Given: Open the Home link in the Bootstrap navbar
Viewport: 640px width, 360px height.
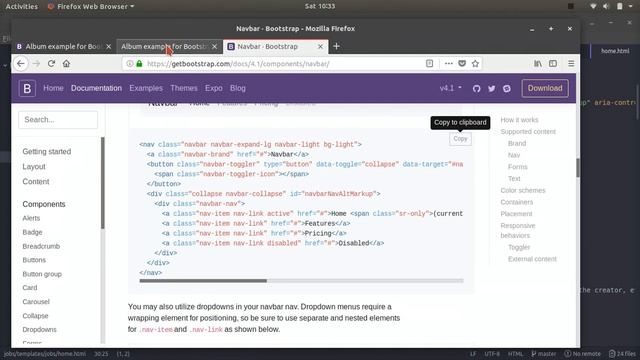Looking at the screenshot, I should click(53, 88).
